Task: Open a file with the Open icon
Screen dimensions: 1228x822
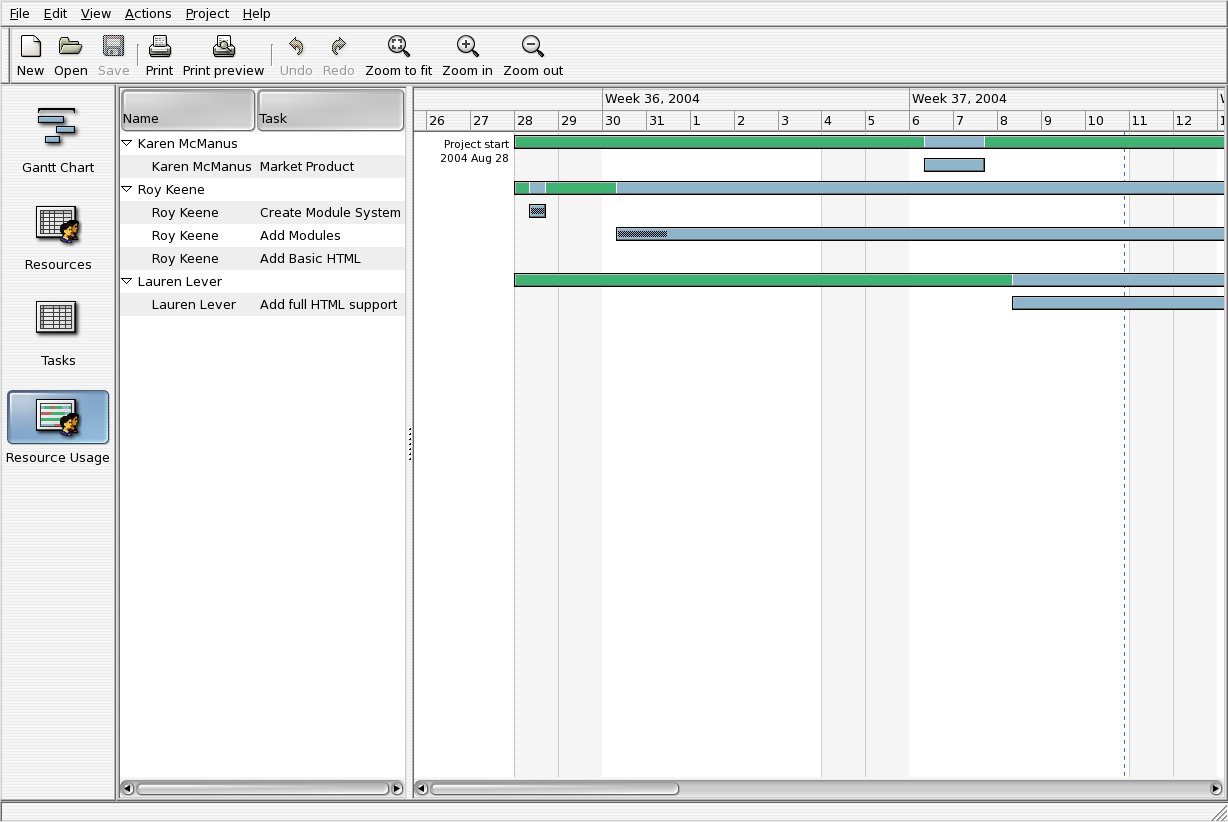Action: tap(70, 46)
